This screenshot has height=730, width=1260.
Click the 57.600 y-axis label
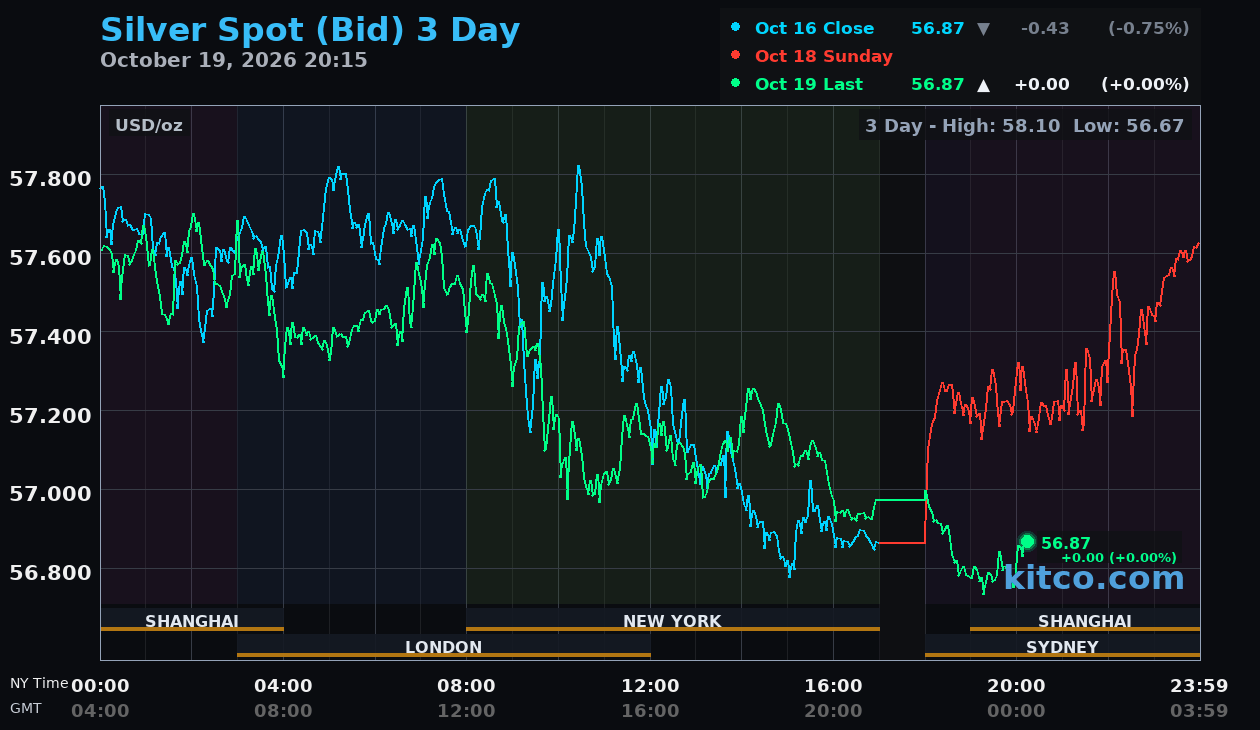(x=50, y=257)
